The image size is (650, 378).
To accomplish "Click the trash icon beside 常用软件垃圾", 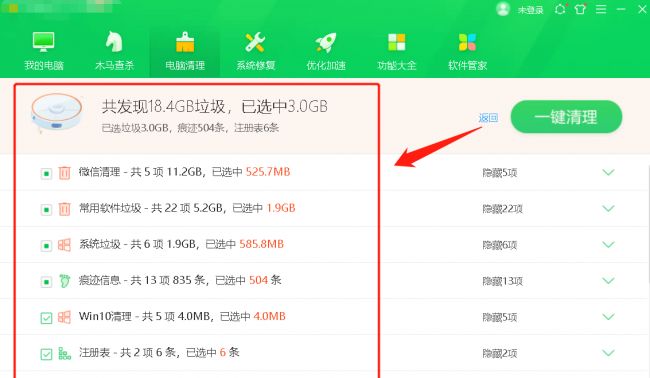I will (x=64, y=208).
